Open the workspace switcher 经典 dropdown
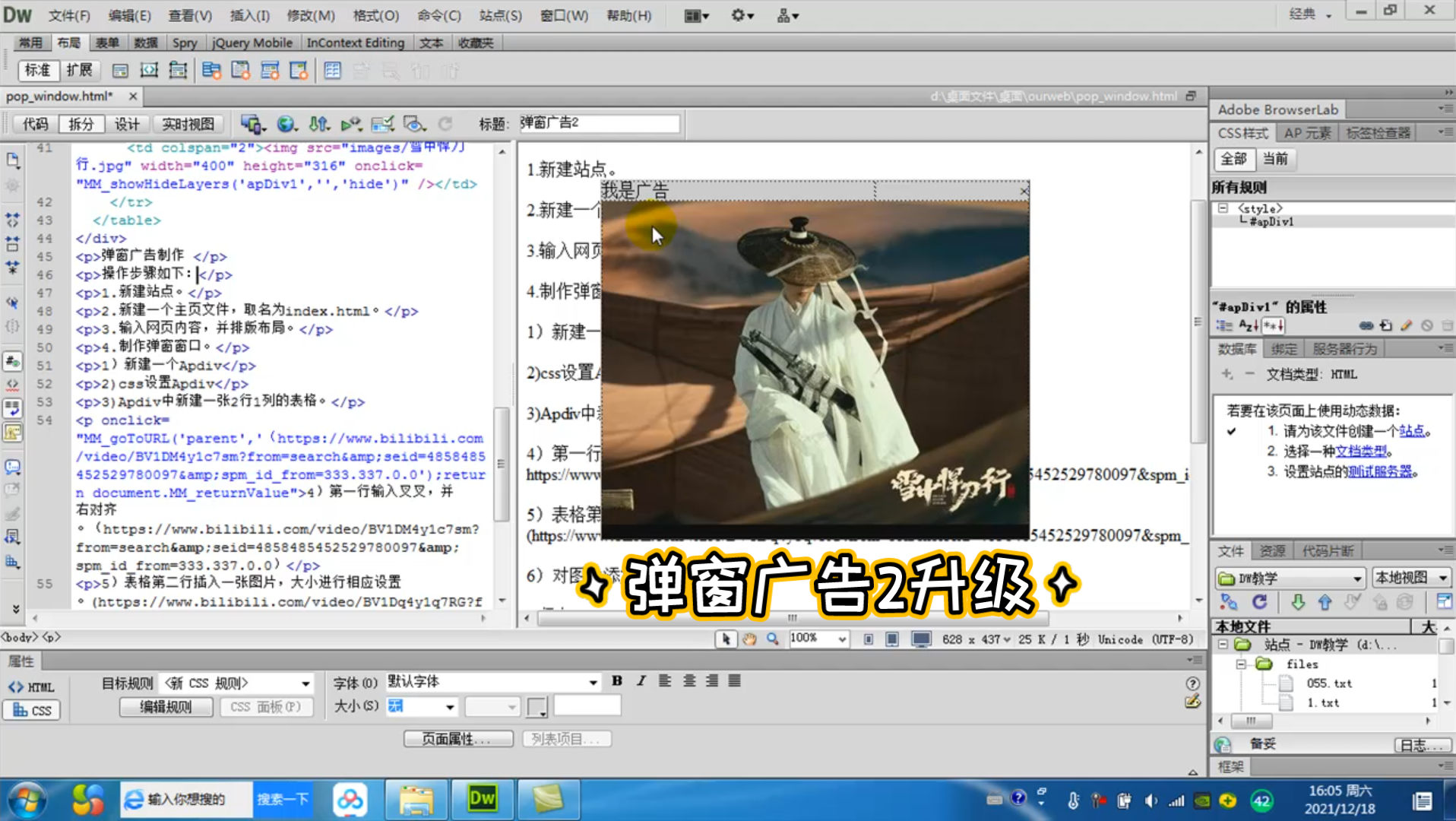 click(x=1310, y=14)
